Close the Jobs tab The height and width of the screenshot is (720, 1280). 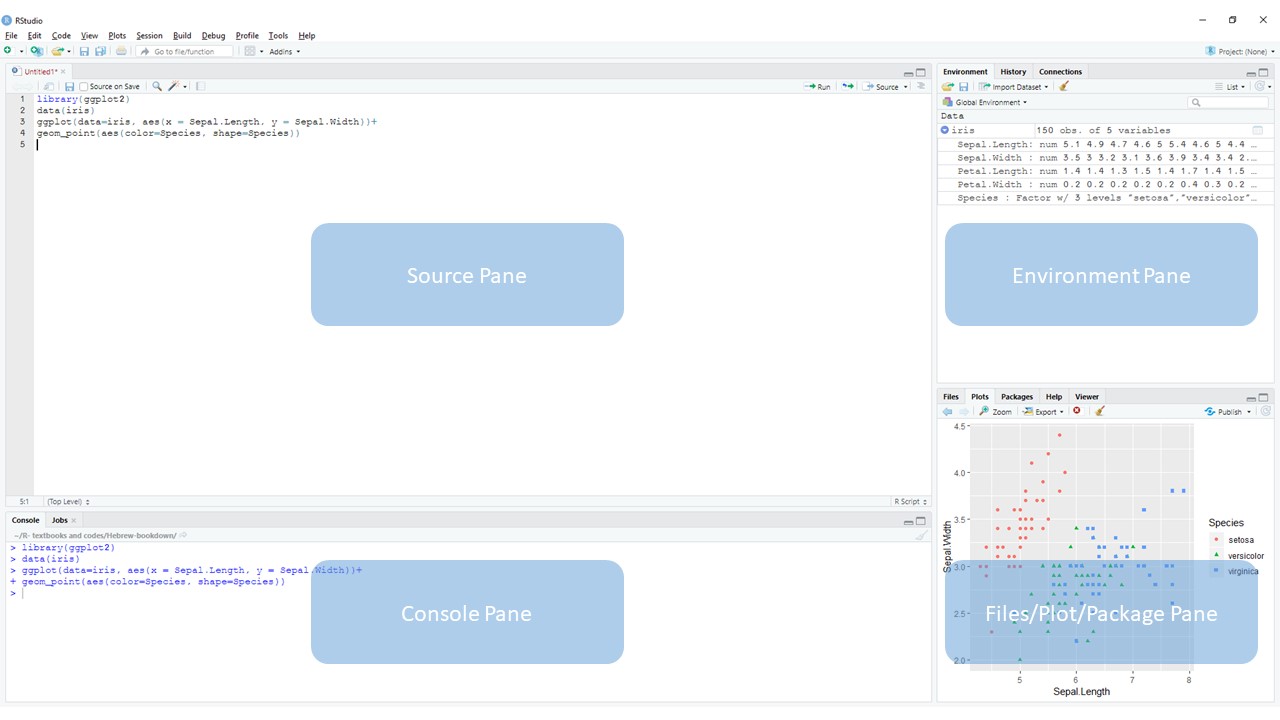[74, 521]
